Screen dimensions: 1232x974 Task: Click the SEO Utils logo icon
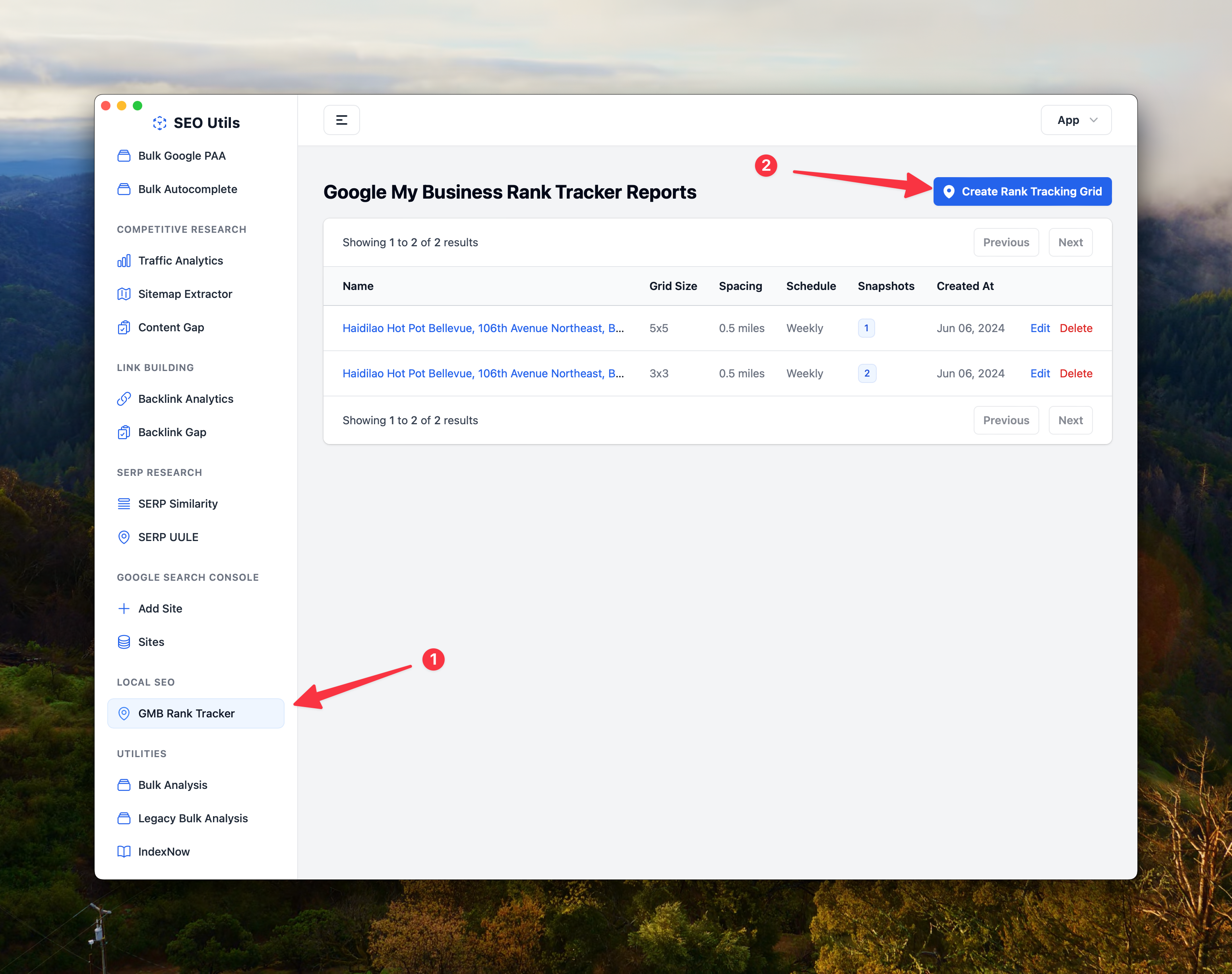tap(160, 123)
